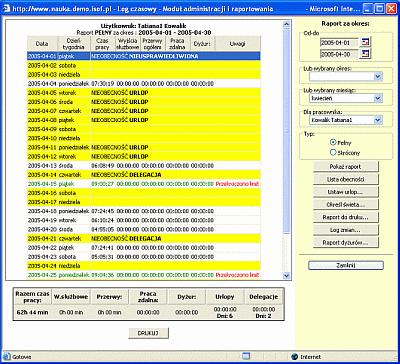Click the Dzień tygodnia column header

[x=74, y=44]
